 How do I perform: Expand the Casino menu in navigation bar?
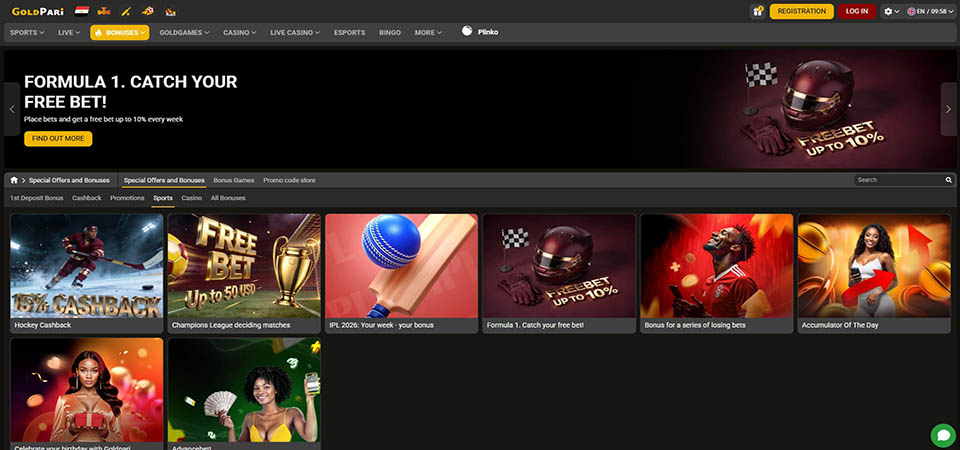[239, 32]
